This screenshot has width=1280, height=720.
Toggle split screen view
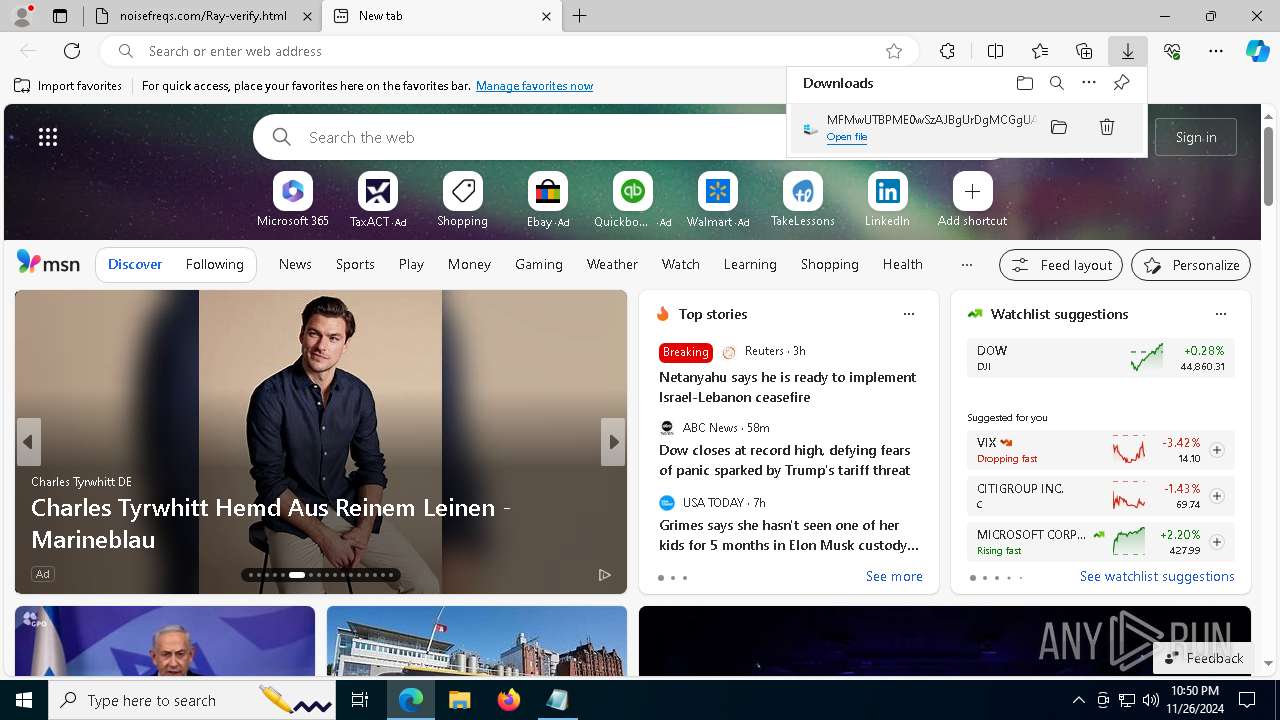click(995, 51)
